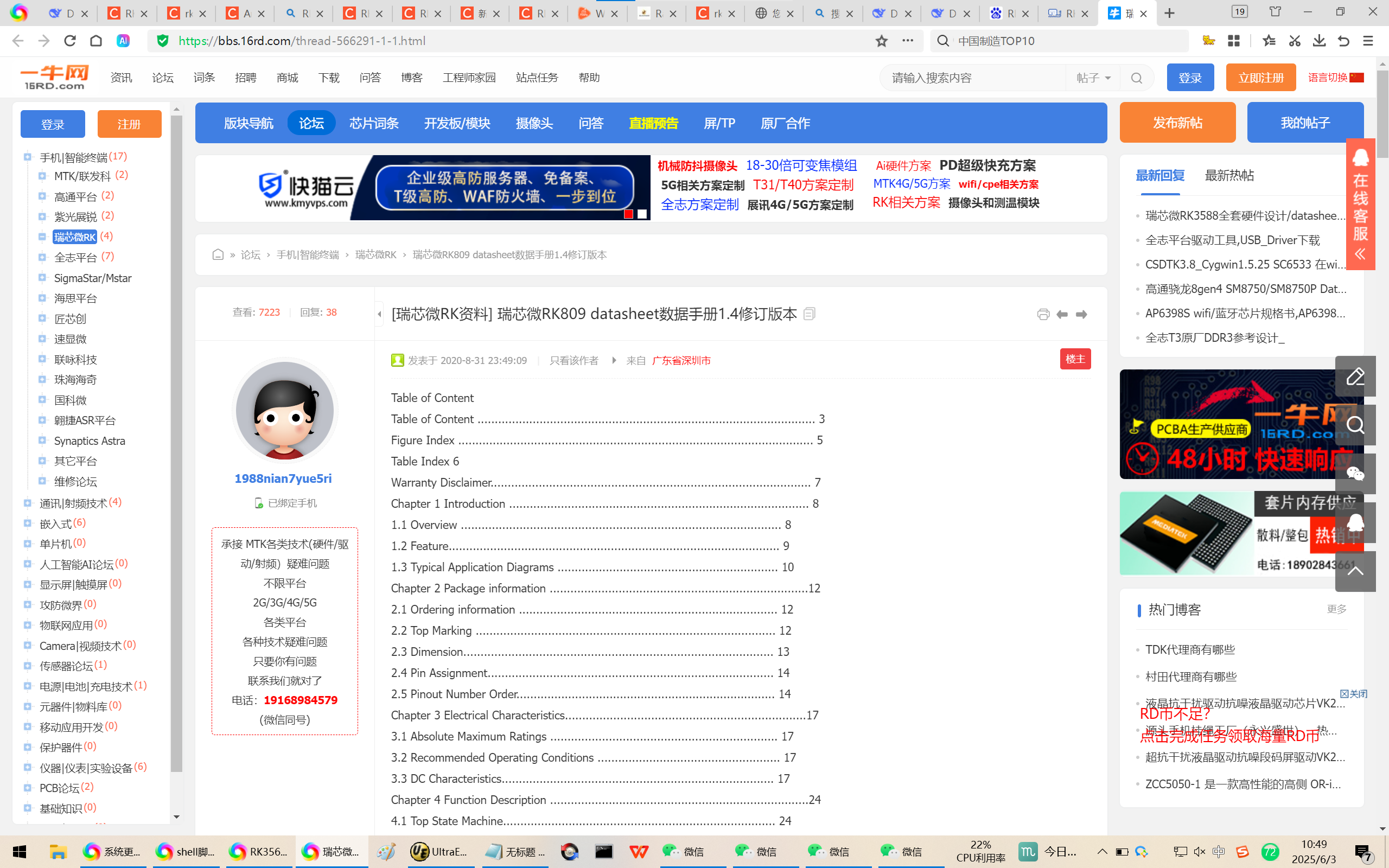Collapse 手机|智能终端 tree node
Screen dimensions: 1389x868
pos(27,157)
